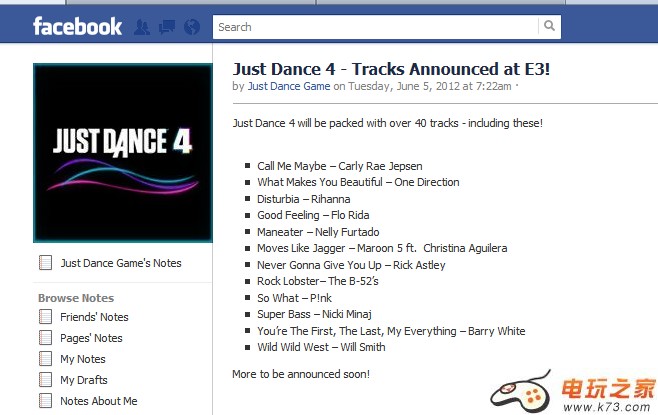Screen dimensions: 658x415
Task: Click the More to be announced soon text
Action: click(x=301, y=374)
